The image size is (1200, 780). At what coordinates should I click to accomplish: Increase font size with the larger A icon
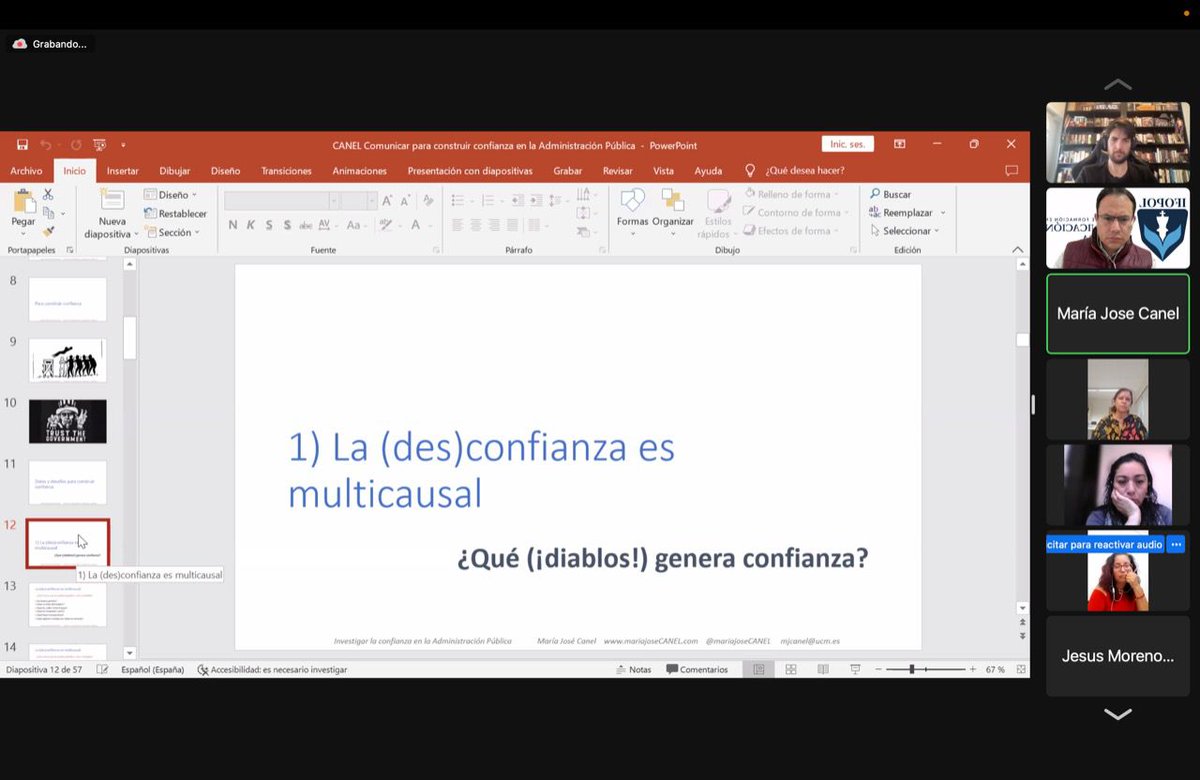(x=387, y=201)
